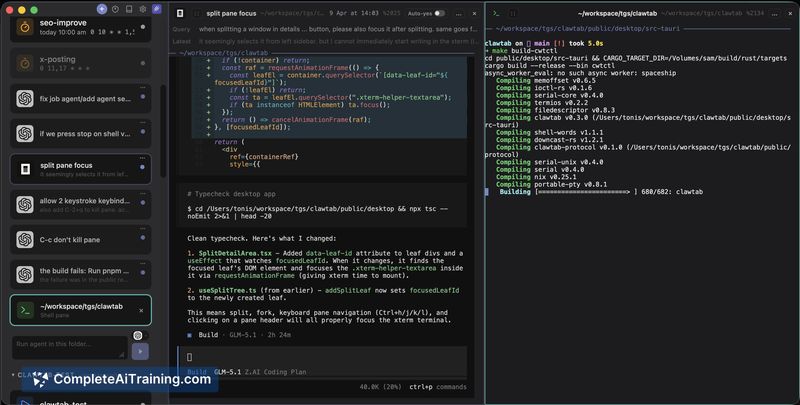This screenshot has width=800, height=405.
Task: Click the drag handle in shell pane header
Action: [513, 14]
